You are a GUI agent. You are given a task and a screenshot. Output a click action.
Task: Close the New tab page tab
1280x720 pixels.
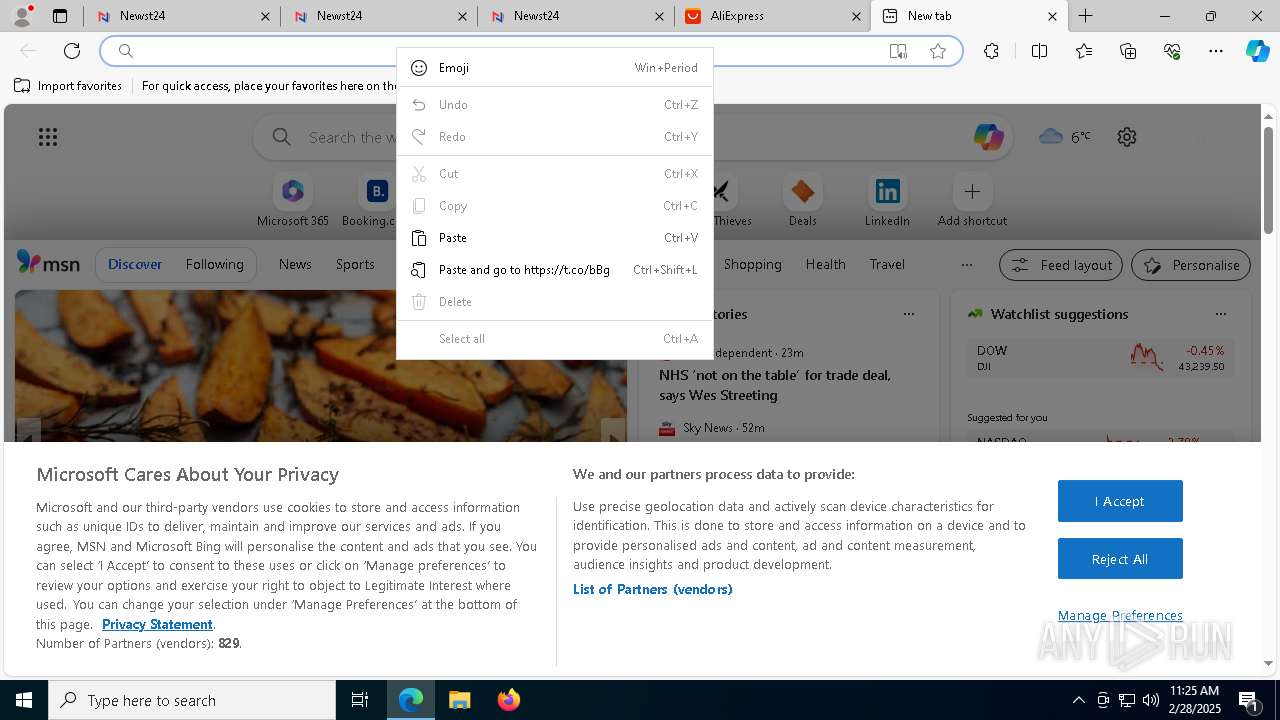(x=1052, y=16)
